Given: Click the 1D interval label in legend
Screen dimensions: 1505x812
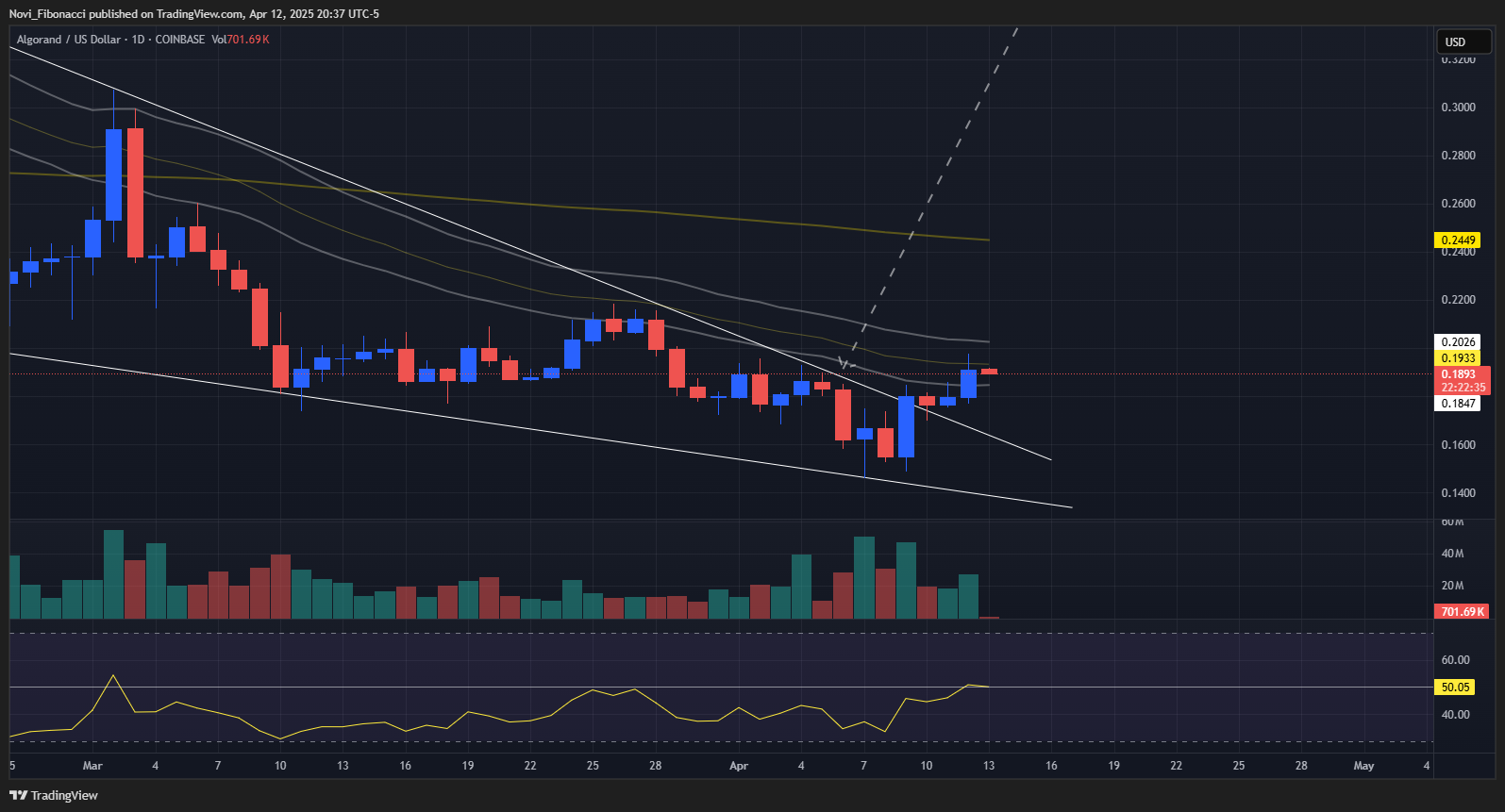Looking at the screenshot, I should (138, 40).
